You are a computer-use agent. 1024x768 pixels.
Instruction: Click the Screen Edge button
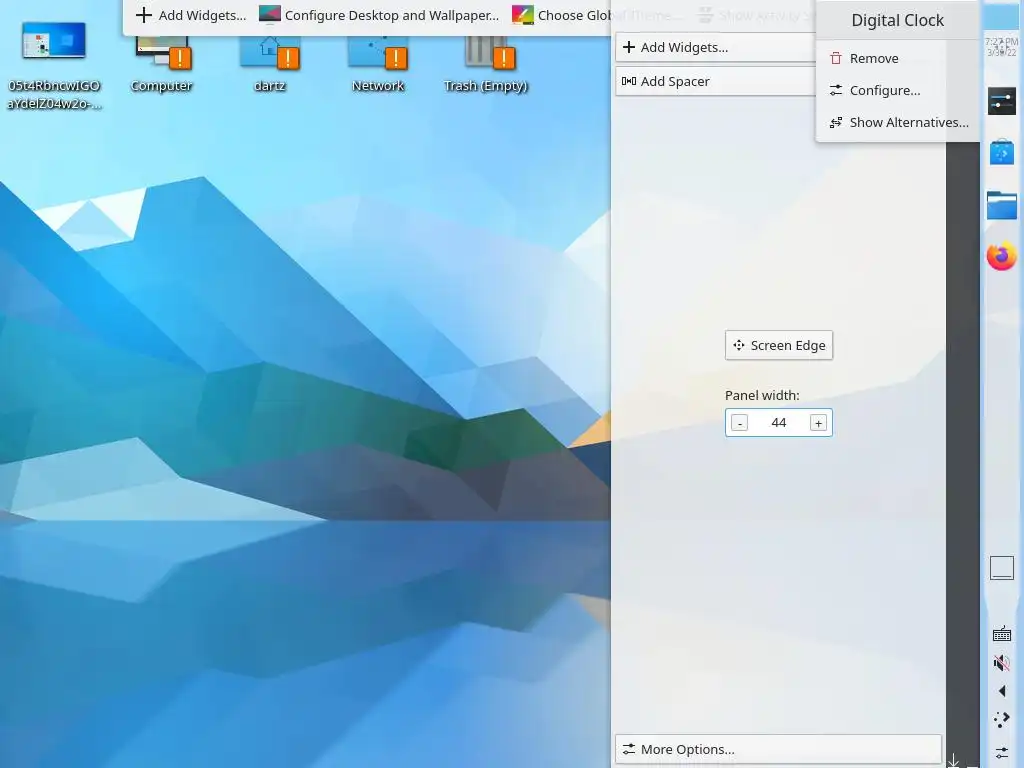[x=778, y=345]
